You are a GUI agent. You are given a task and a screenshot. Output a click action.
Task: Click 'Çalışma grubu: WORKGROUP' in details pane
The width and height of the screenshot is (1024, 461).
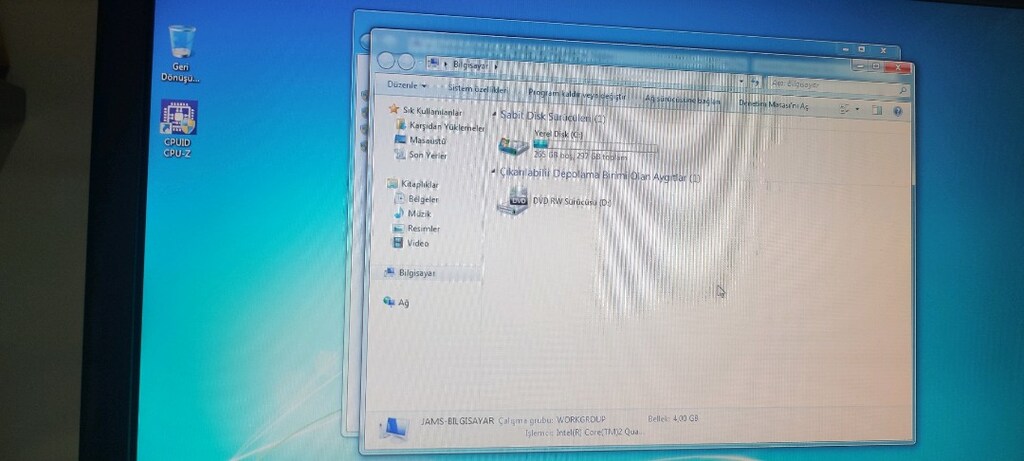(x=552, y=420)
